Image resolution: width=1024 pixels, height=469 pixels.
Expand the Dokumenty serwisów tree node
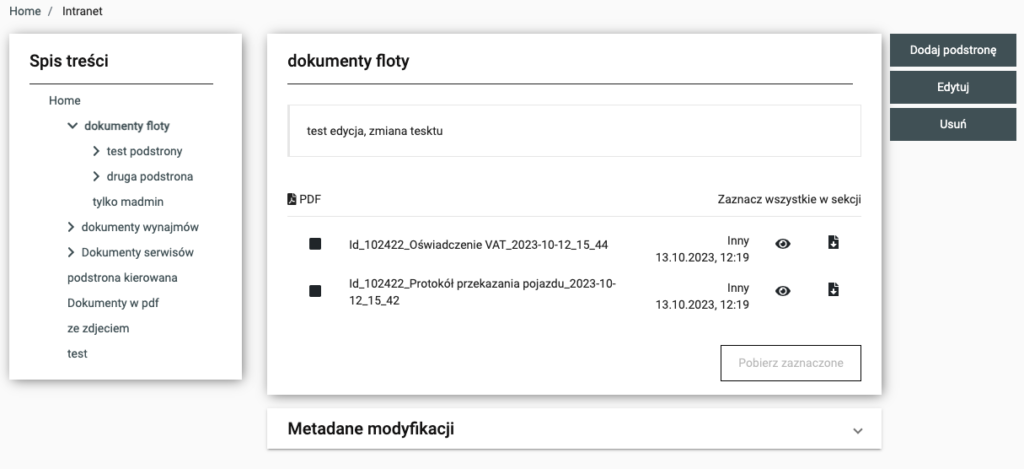click(x=72, y=252)
